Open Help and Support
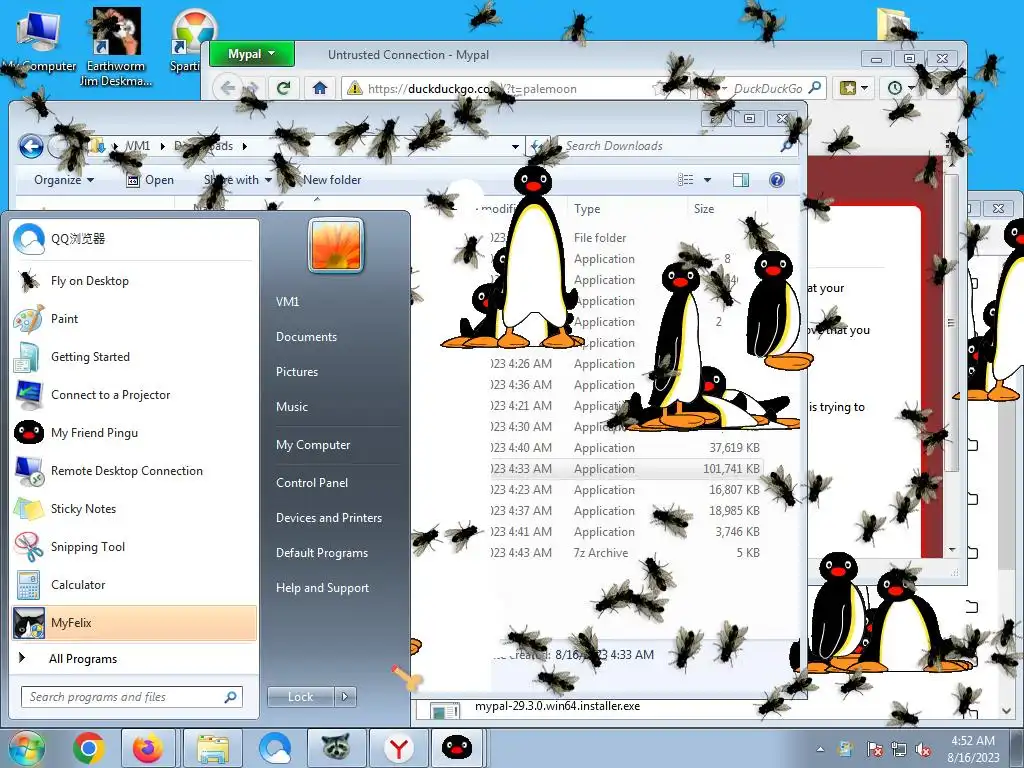 click(323, 588)
